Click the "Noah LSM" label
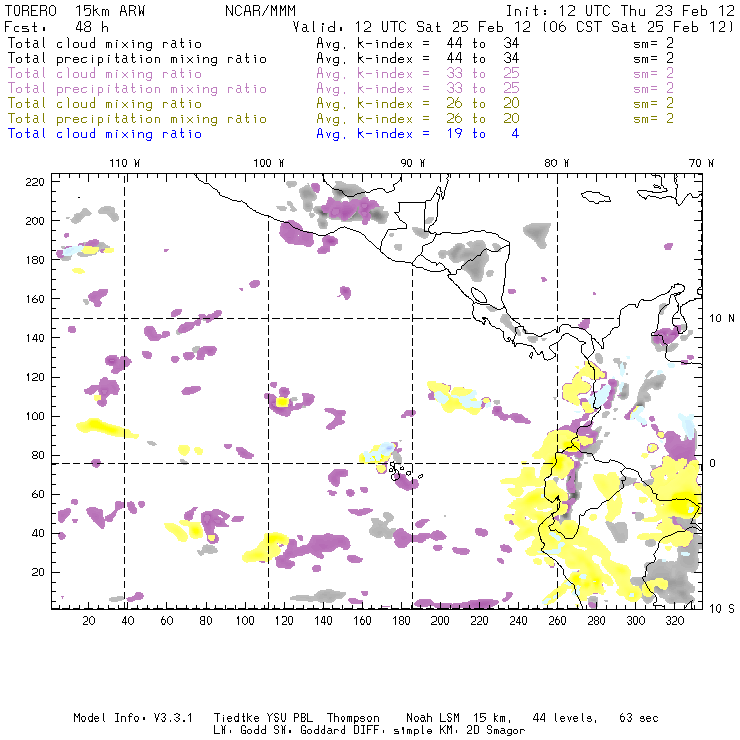 (x=433, y=718)
